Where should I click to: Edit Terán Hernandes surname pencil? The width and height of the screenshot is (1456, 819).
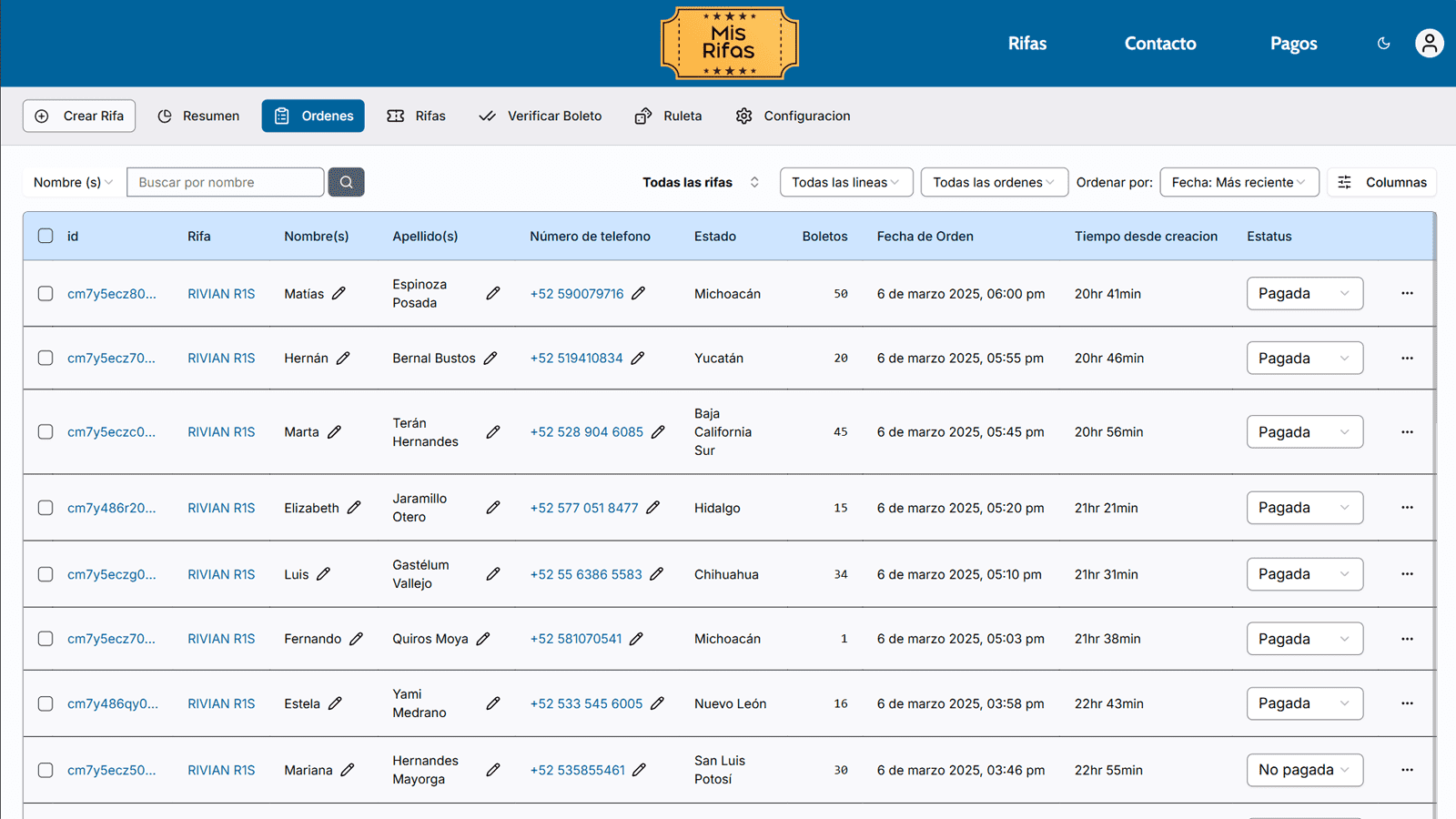click(492, 431)
